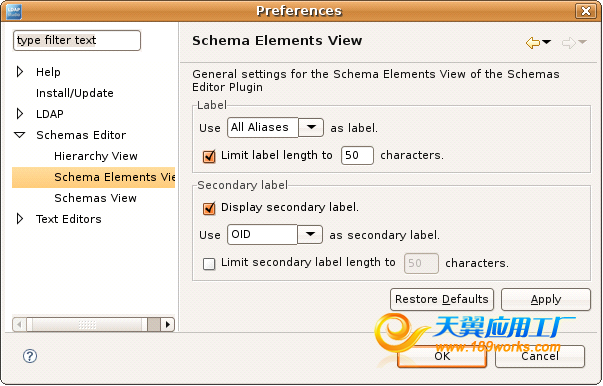Click the sidebar scrollbar left arrow
The image size is (603, 386).
(x=20, y=324)
